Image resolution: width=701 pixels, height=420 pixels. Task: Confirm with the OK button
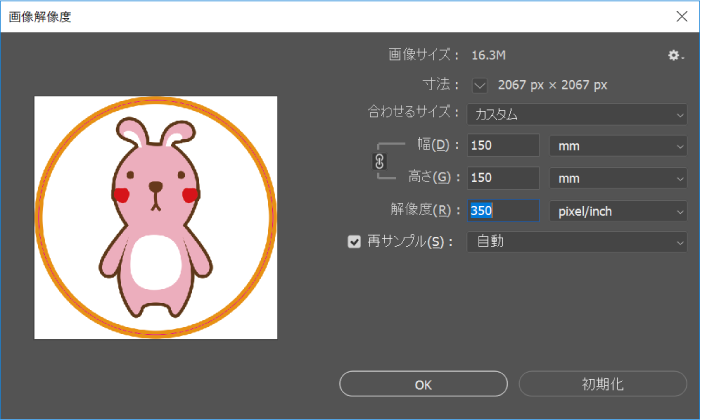click(423, 384)
